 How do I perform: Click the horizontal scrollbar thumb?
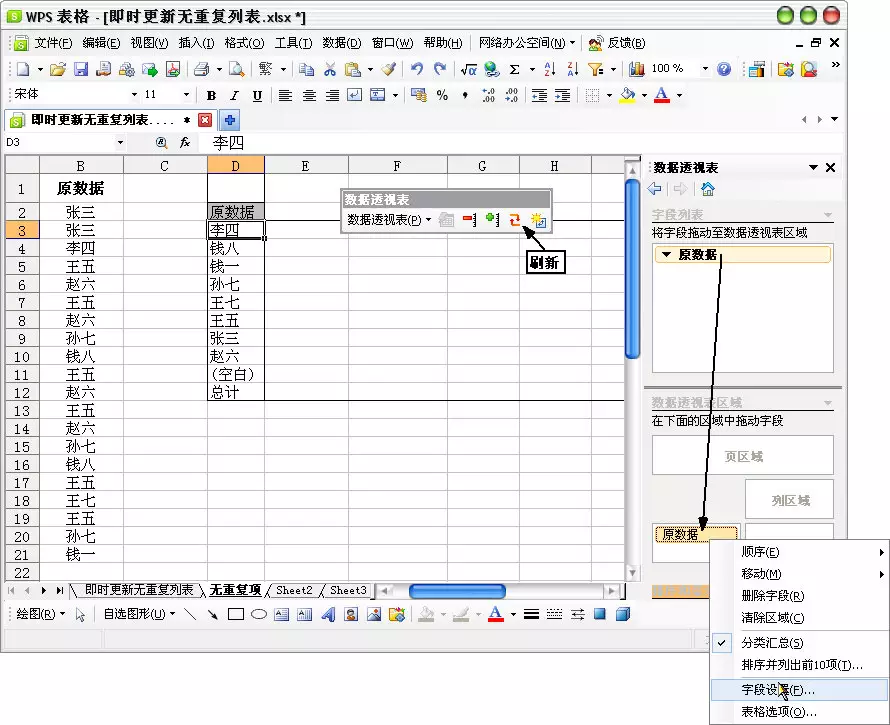point(457,591)
